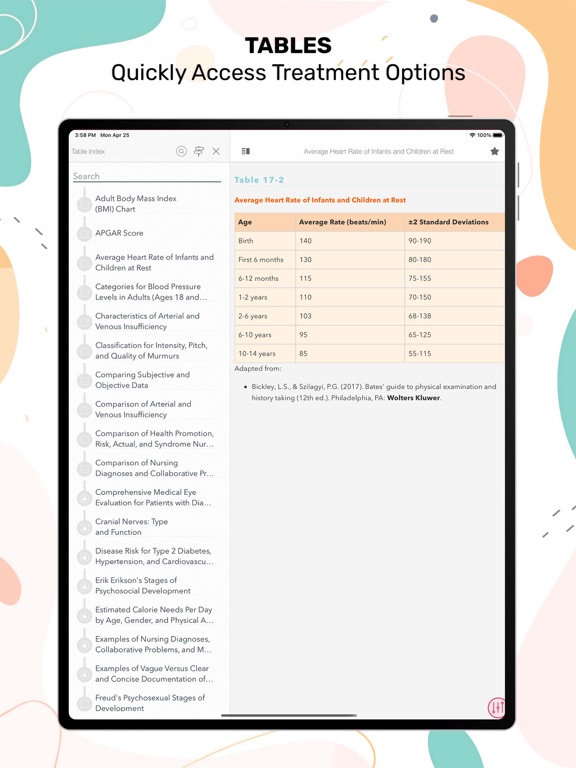Select the 110 average rate cell
This screenshot has width=576, height=768.
click(x=350, y=297)
